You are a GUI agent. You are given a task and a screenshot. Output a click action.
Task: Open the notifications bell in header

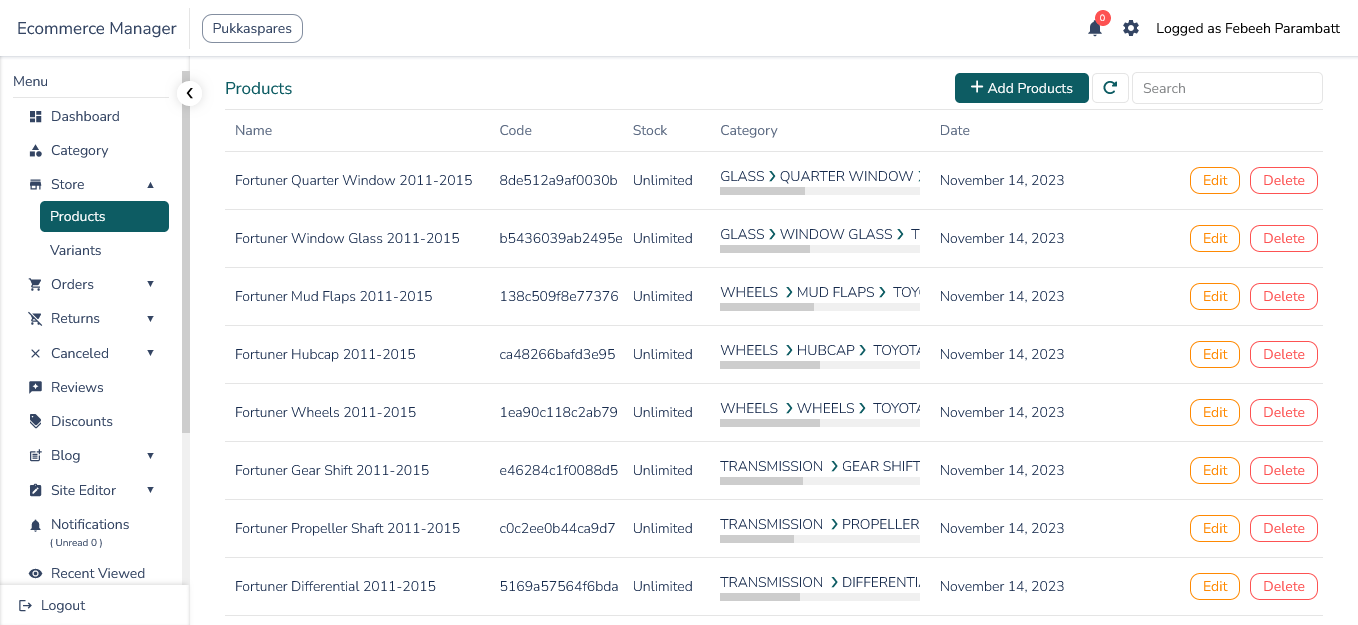(1095, 29)
